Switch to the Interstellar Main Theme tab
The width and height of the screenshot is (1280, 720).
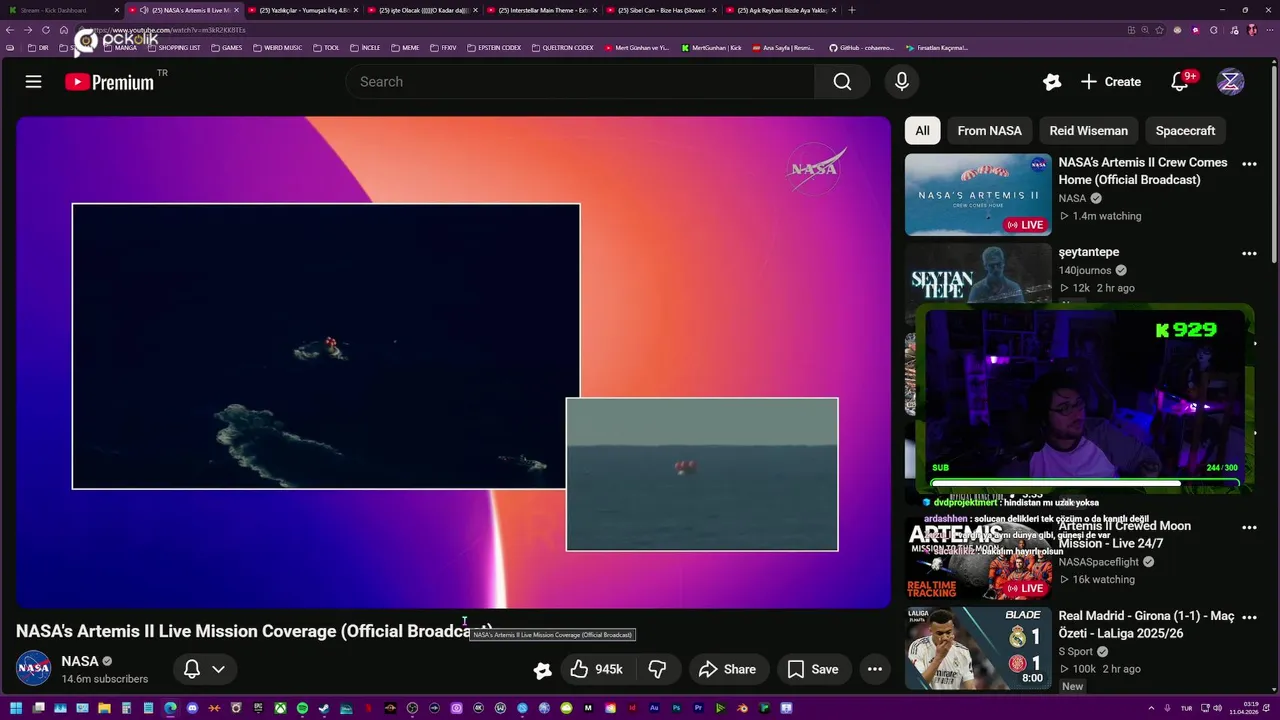coord(542,10)
